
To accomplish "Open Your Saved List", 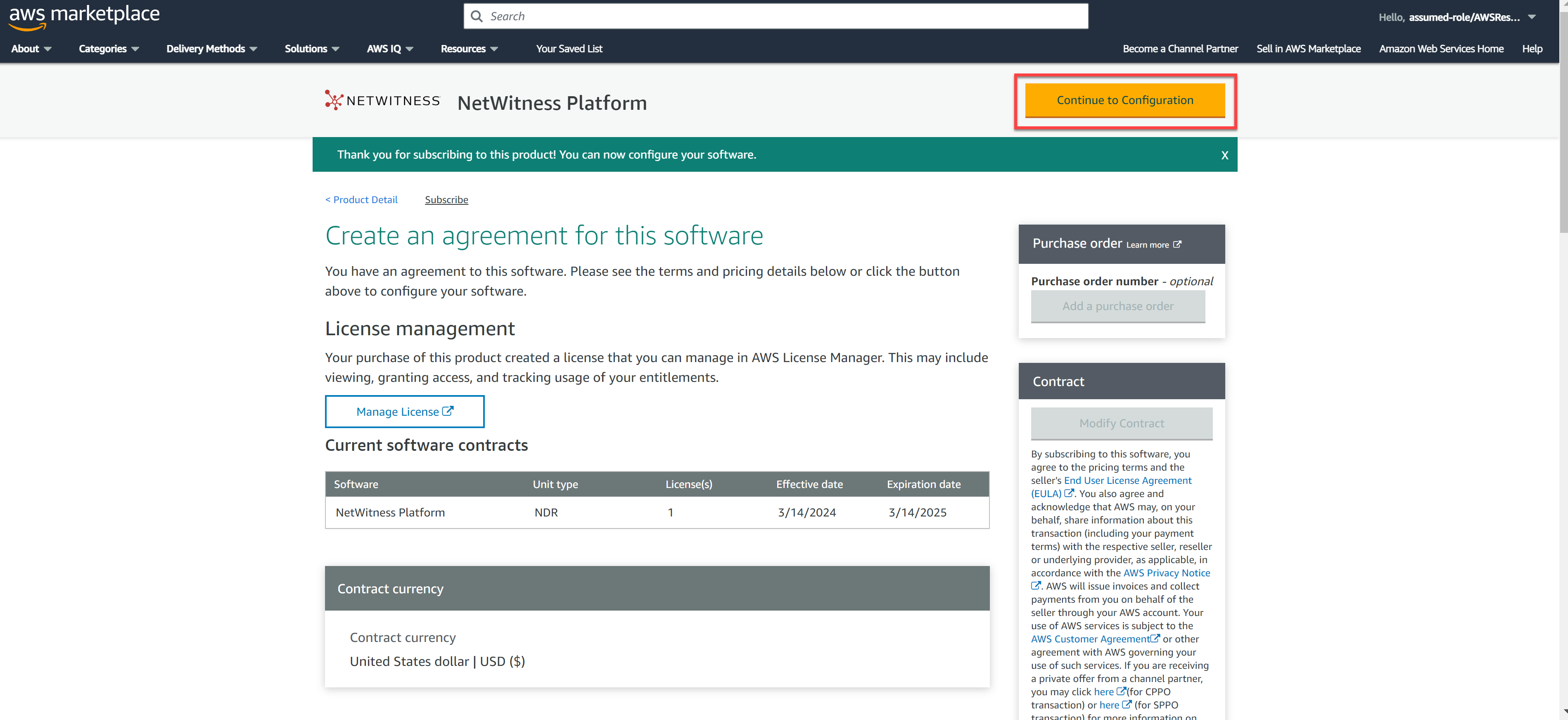I will [569, 49].
